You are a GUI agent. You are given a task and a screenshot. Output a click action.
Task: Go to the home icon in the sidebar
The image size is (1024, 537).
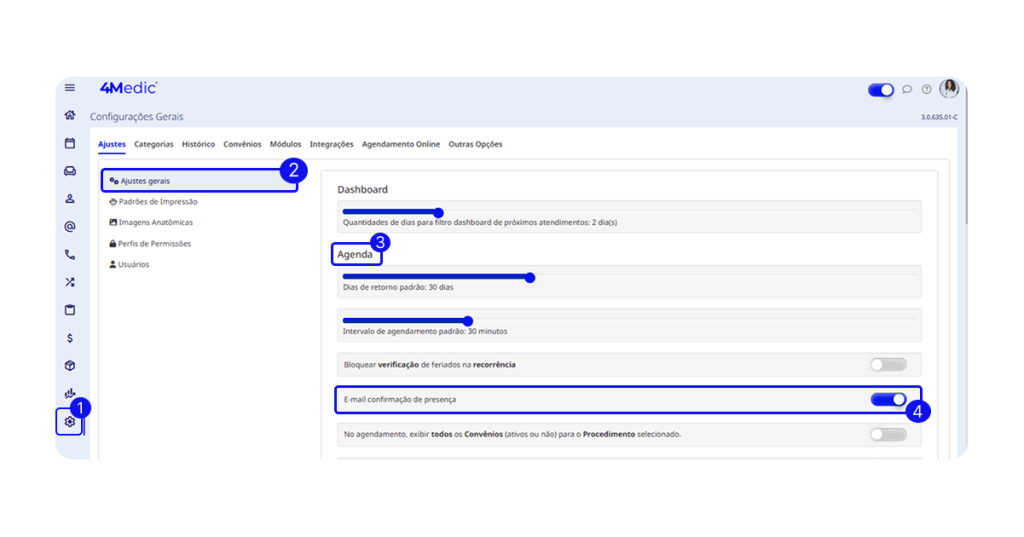point(70,116)
